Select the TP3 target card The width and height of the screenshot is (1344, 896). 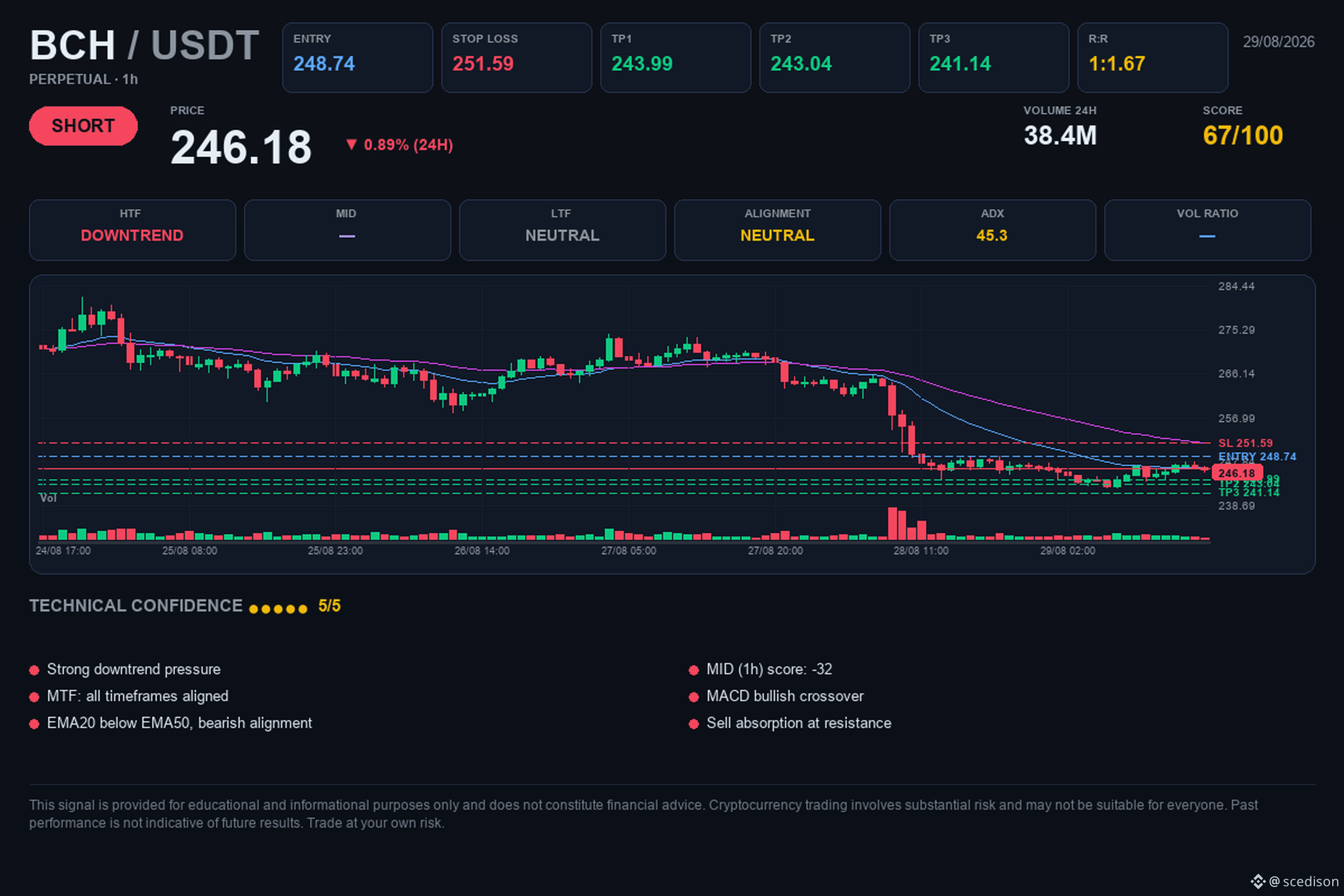point(993,58)
